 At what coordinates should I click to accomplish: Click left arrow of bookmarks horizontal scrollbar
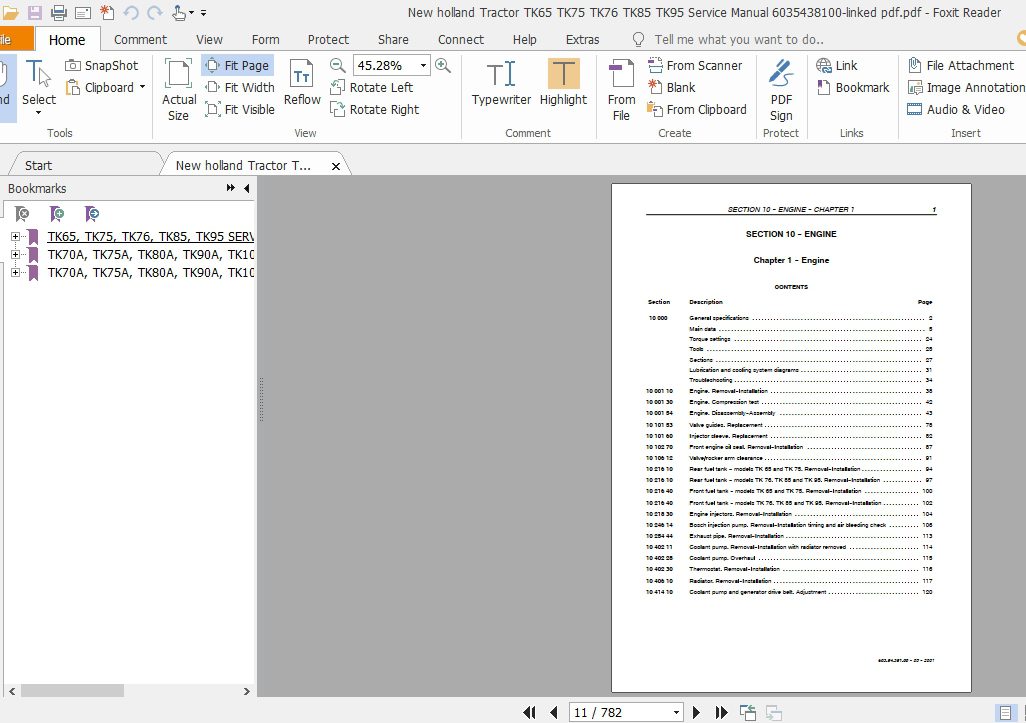coord(12,691)
